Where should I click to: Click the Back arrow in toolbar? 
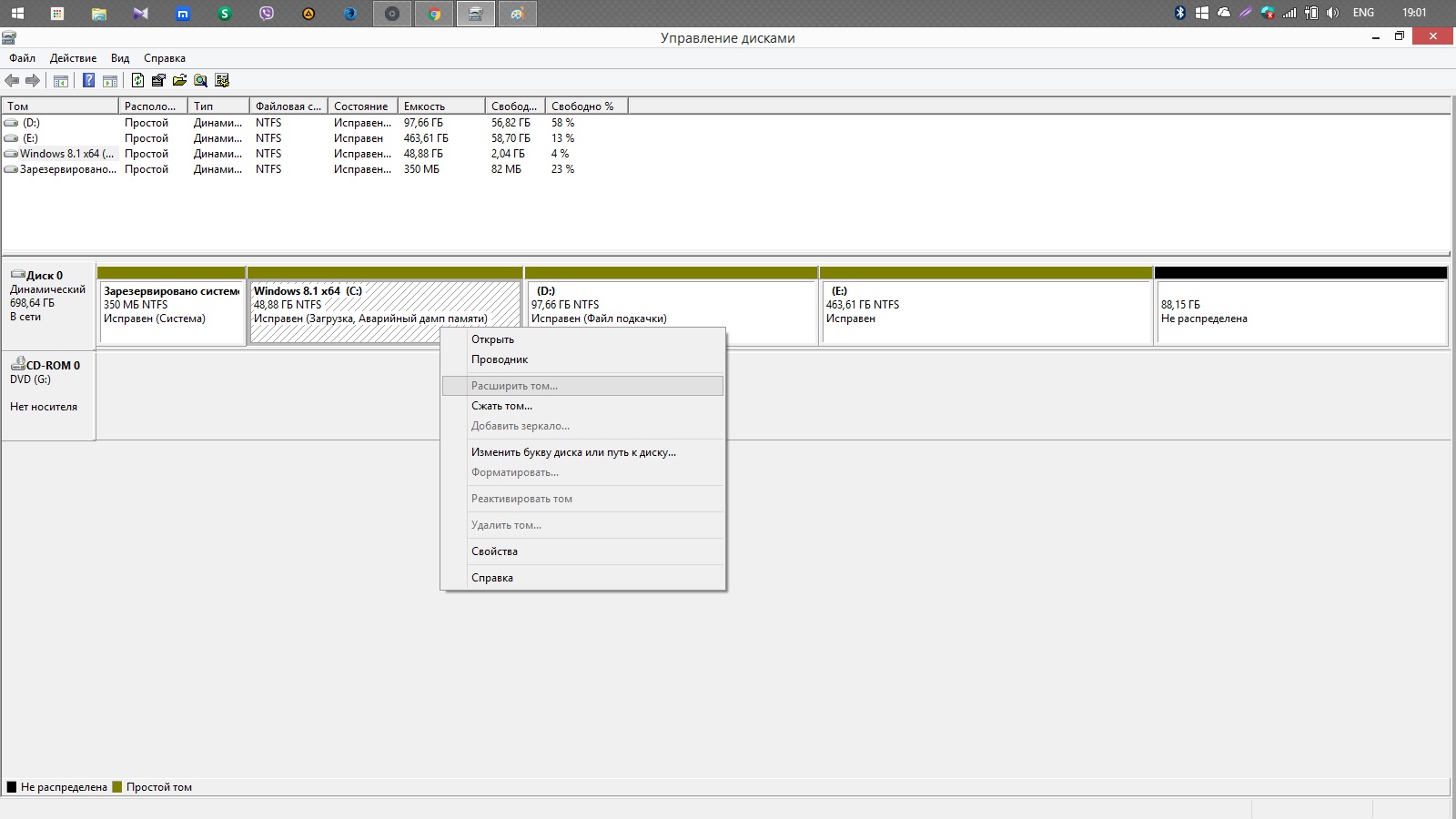pyautogui.click(x=12, y=81)
